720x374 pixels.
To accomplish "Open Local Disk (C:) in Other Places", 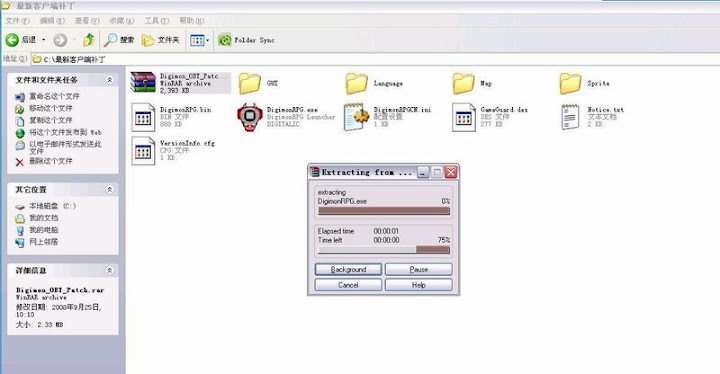I will coord(52,206).
